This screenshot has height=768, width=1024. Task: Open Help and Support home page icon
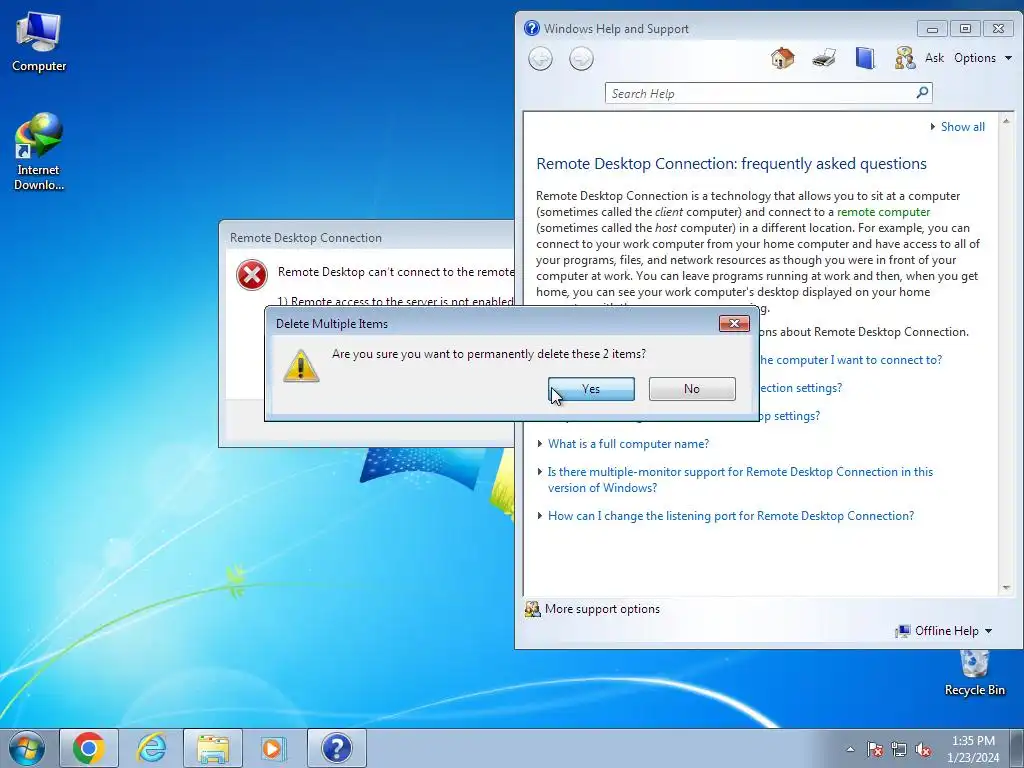782,58
